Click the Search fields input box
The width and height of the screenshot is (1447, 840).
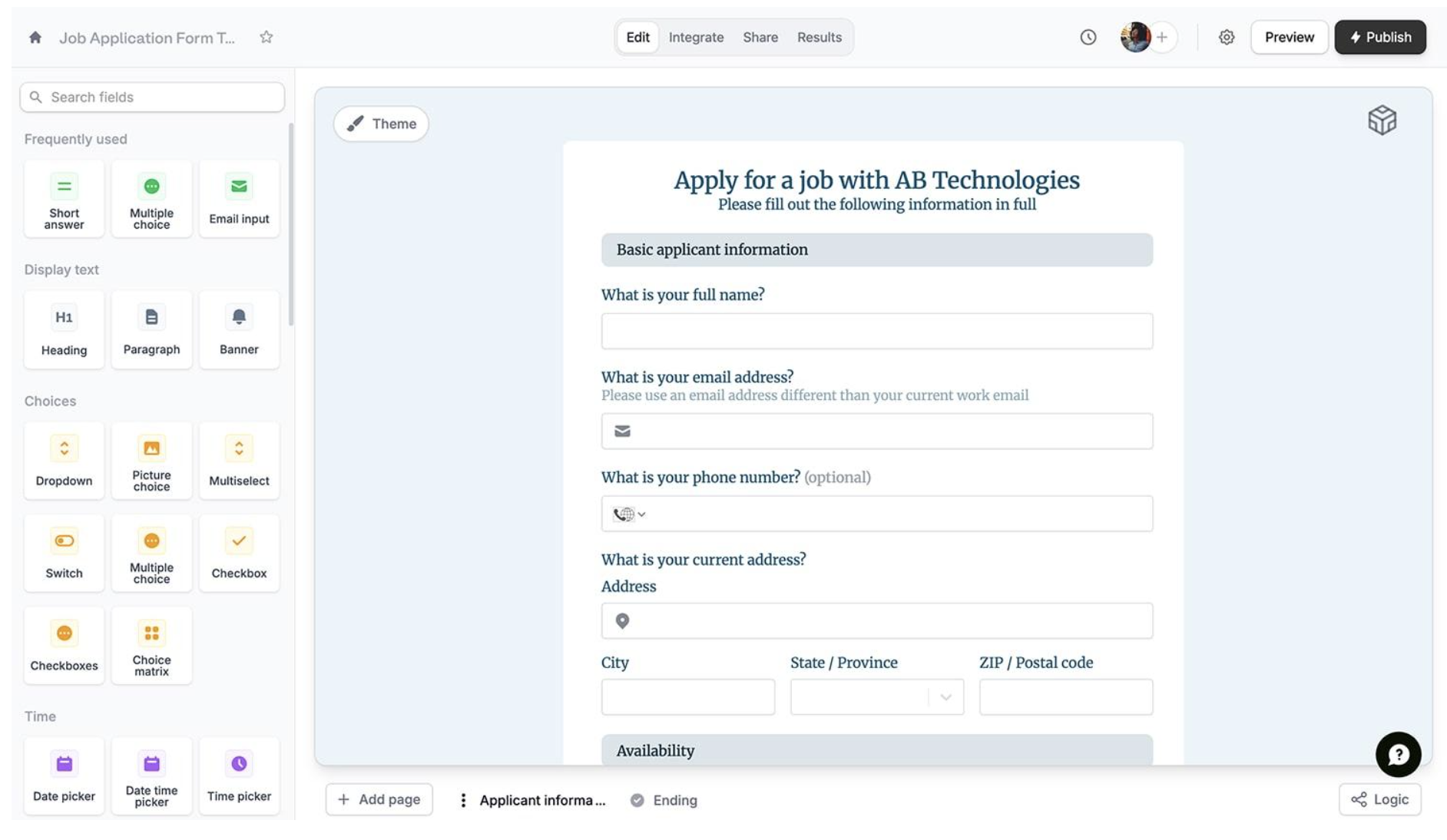tap(152, 97)
